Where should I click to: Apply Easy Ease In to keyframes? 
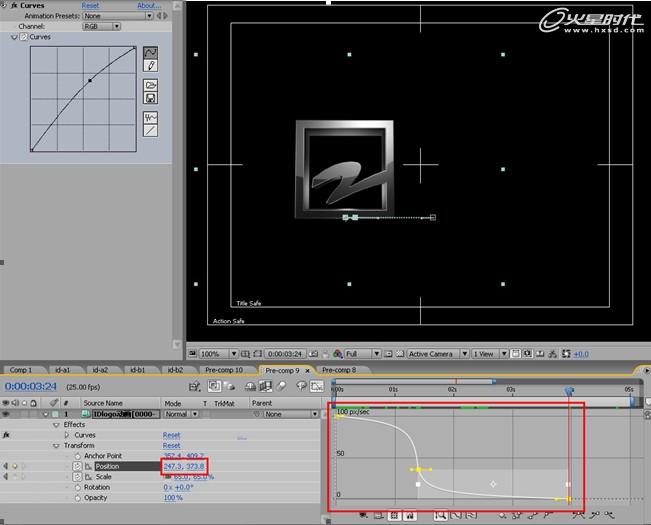point(594,515)
